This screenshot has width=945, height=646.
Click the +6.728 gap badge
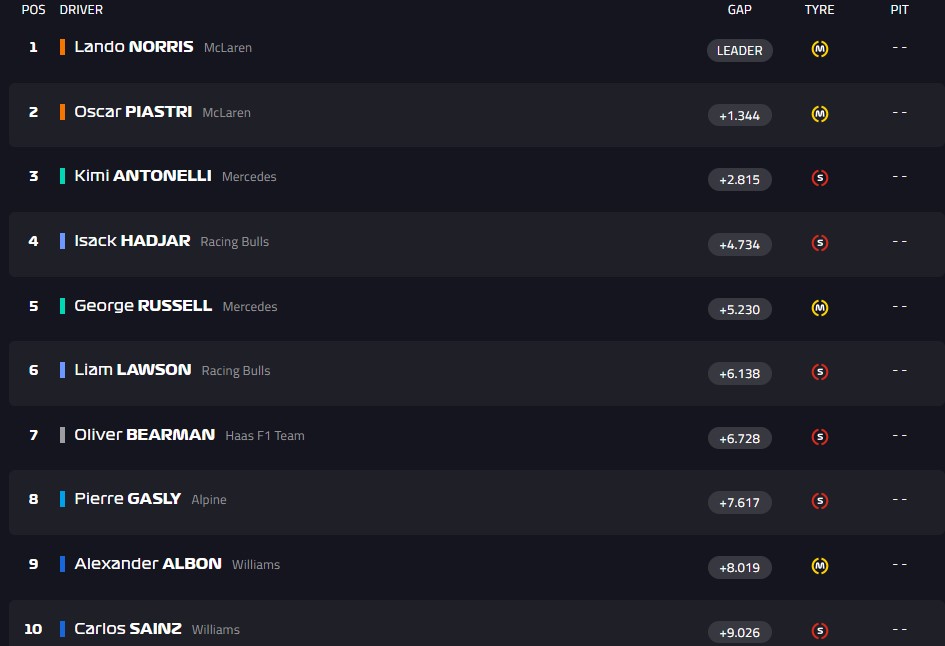(740, 438)
